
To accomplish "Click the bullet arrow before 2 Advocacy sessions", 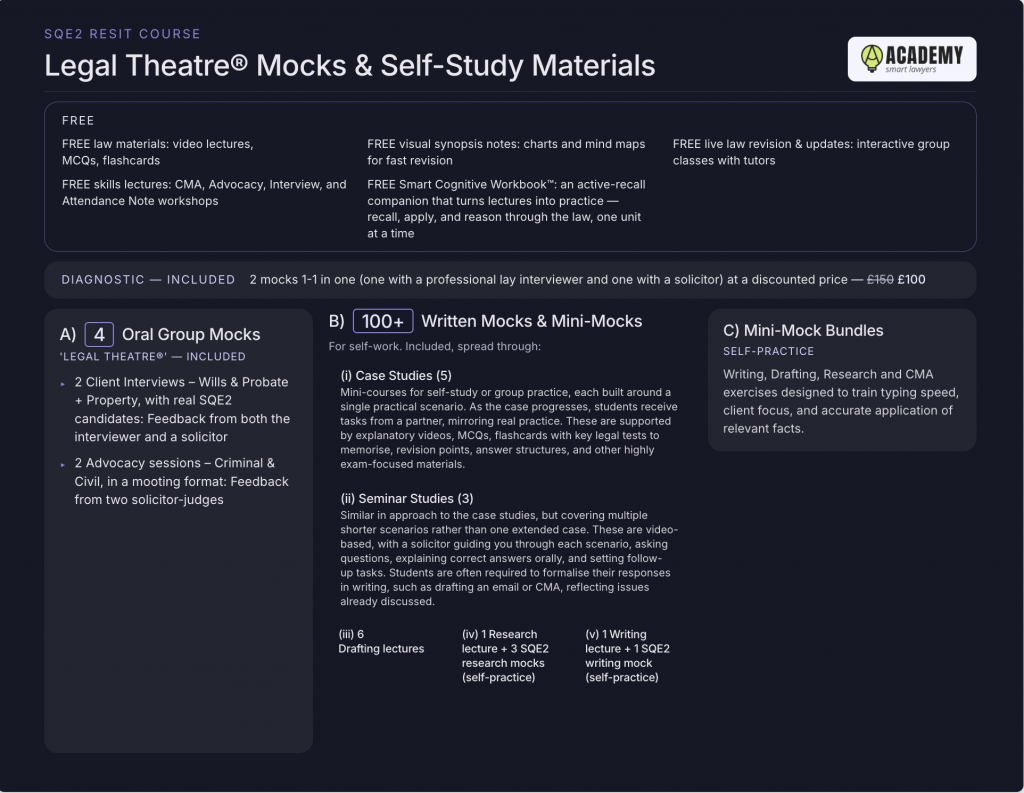I will [x=63, y=464].
